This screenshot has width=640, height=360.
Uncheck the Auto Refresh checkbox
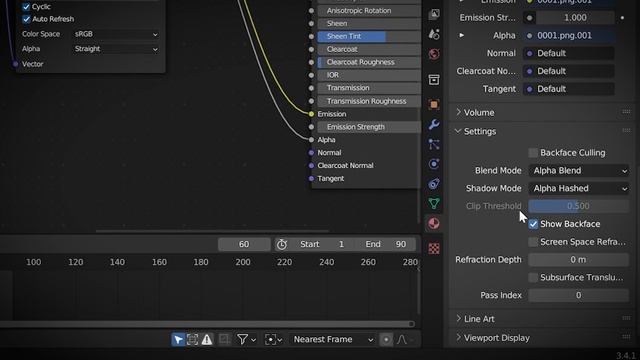[27, 19]
